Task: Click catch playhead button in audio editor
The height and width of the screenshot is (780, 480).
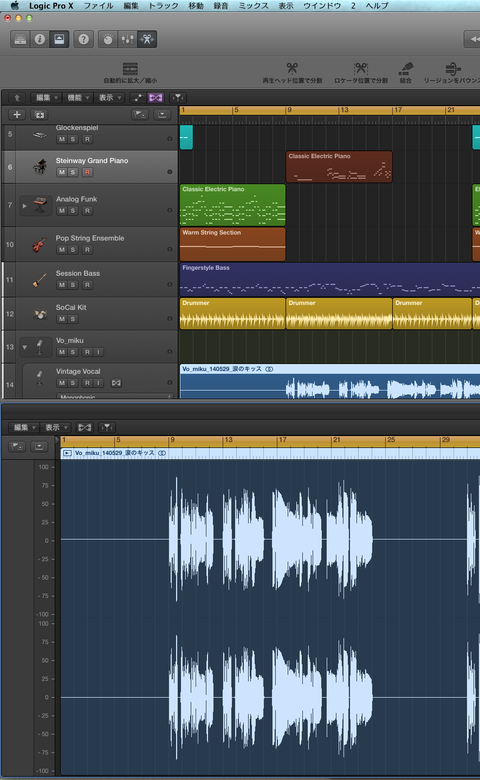Action: coord(107,427)
